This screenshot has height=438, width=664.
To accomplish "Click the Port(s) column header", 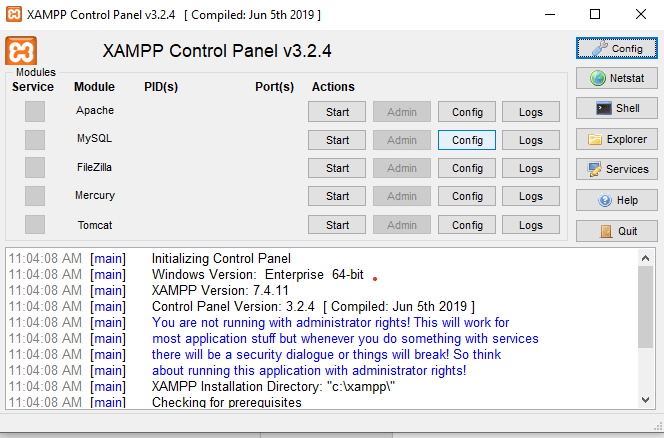I will (274, 86).
